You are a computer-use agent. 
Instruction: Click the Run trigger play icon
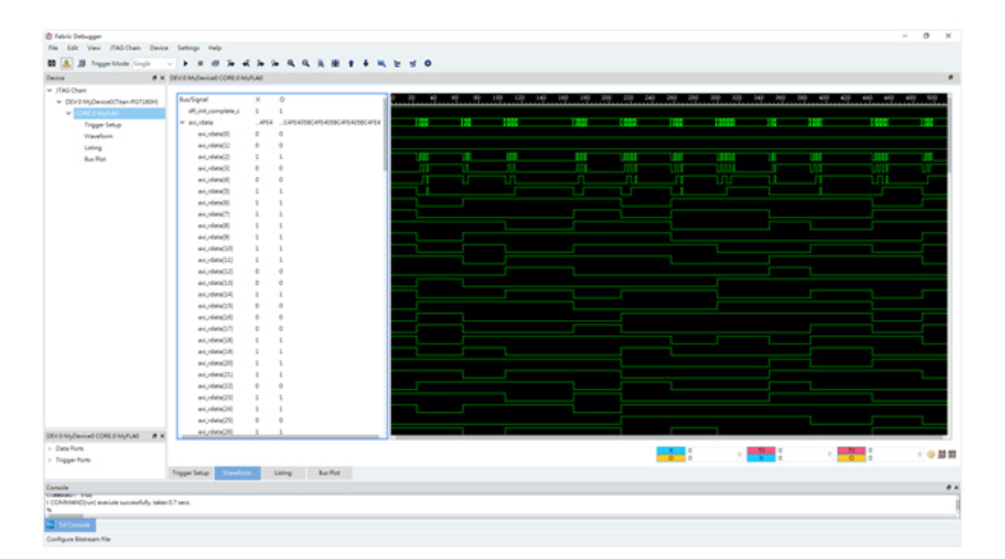click(185, 63)
